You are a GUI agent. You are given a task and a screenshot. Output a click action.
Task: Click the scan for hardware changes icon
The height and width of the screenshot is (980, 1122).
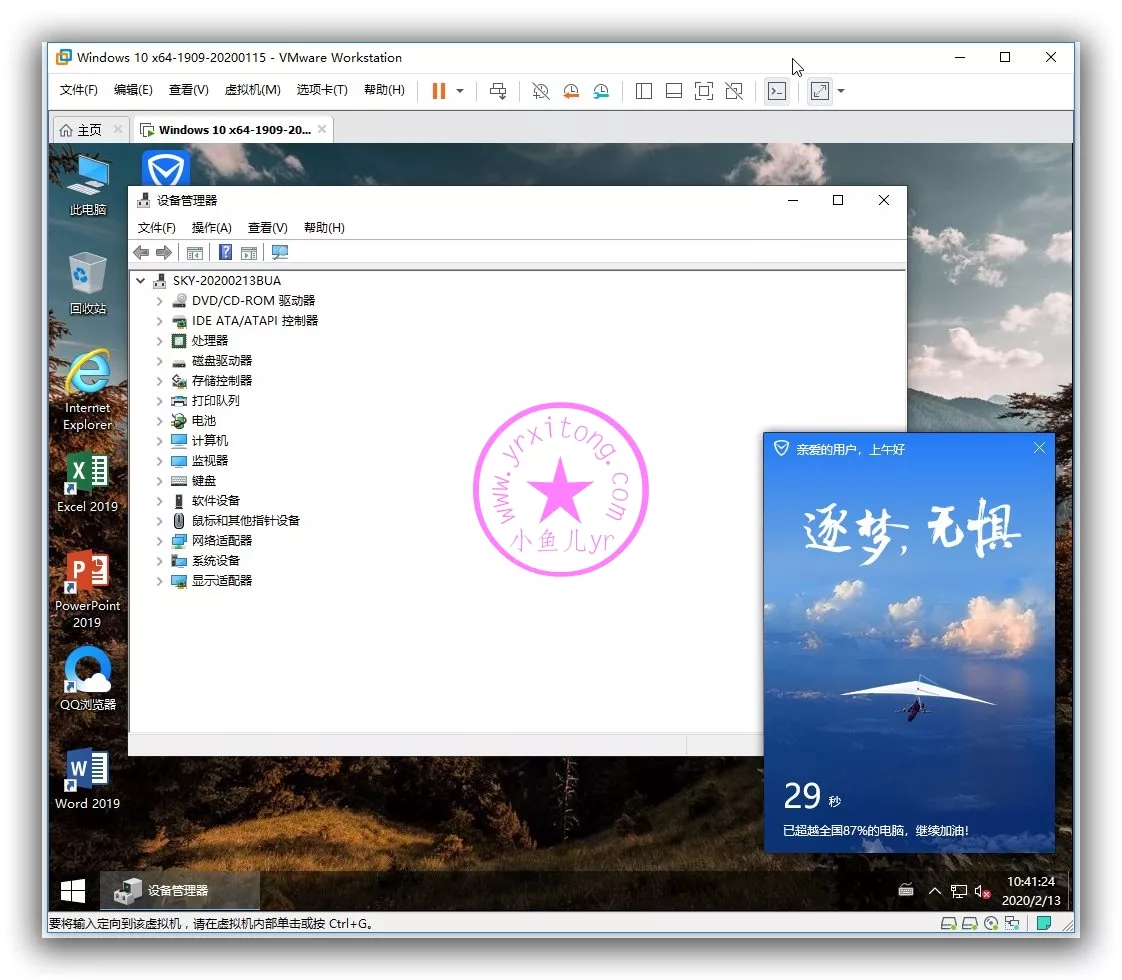(280, 253)
